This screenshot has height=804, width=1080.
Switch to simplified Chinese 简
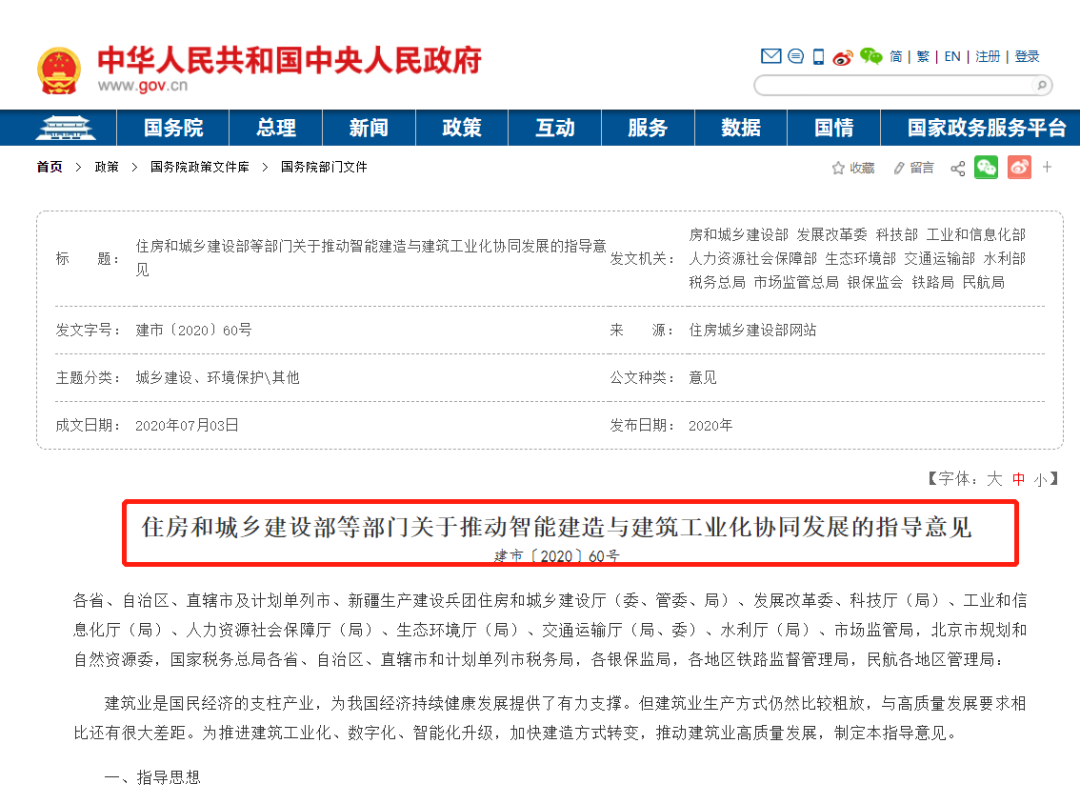pyautogui.click(x=895, y=56)
